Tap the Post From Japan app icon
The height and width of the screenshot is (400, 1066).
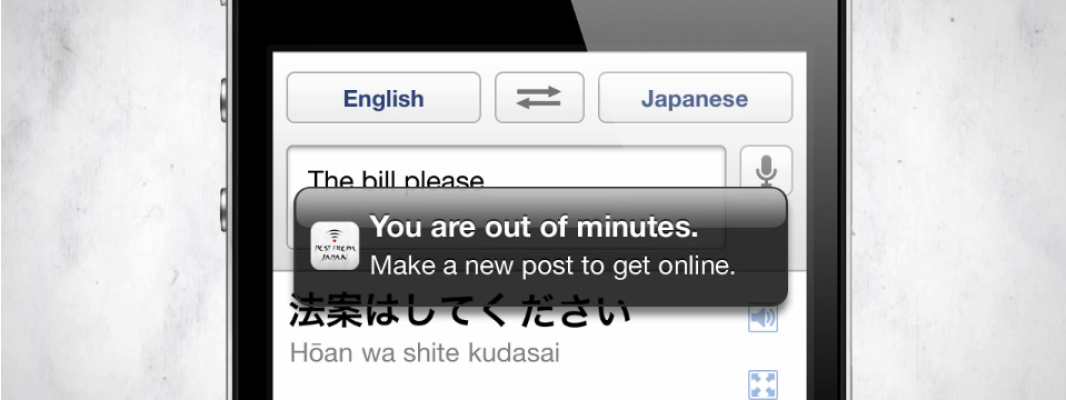point(334,246)
